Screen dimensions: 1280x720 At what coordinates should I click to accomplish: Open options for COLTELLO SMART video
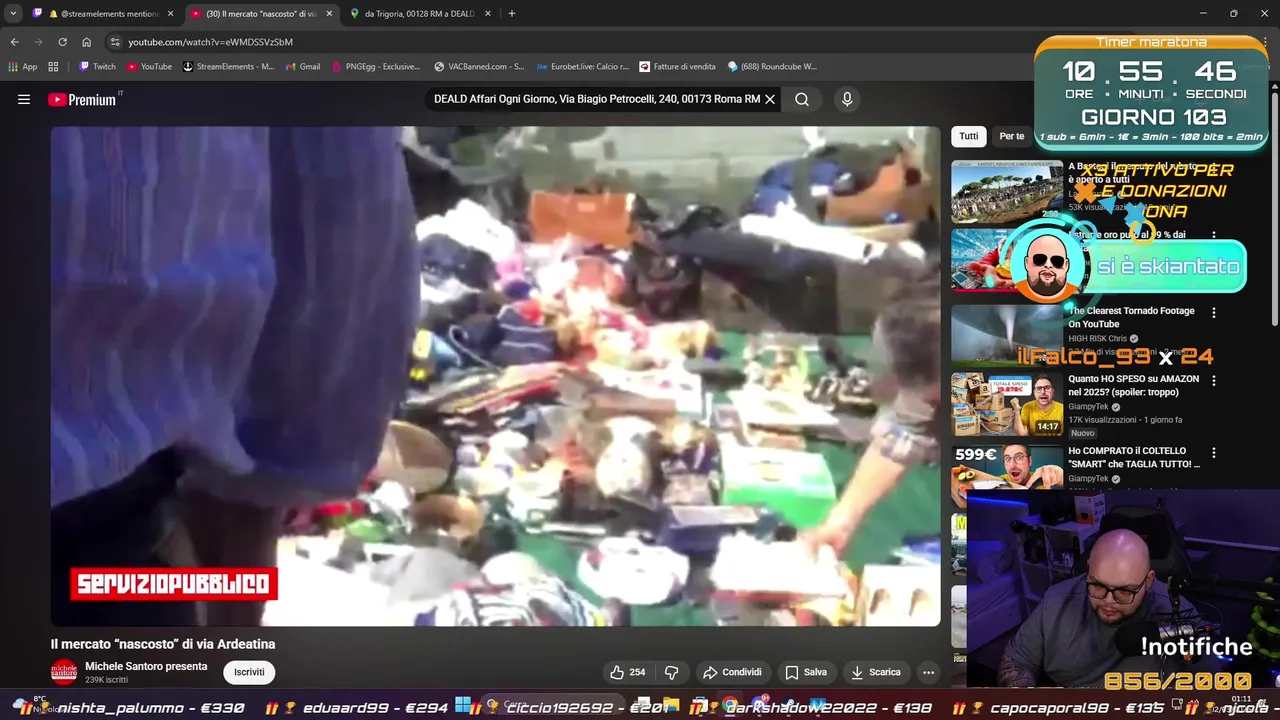(1214, 451)
